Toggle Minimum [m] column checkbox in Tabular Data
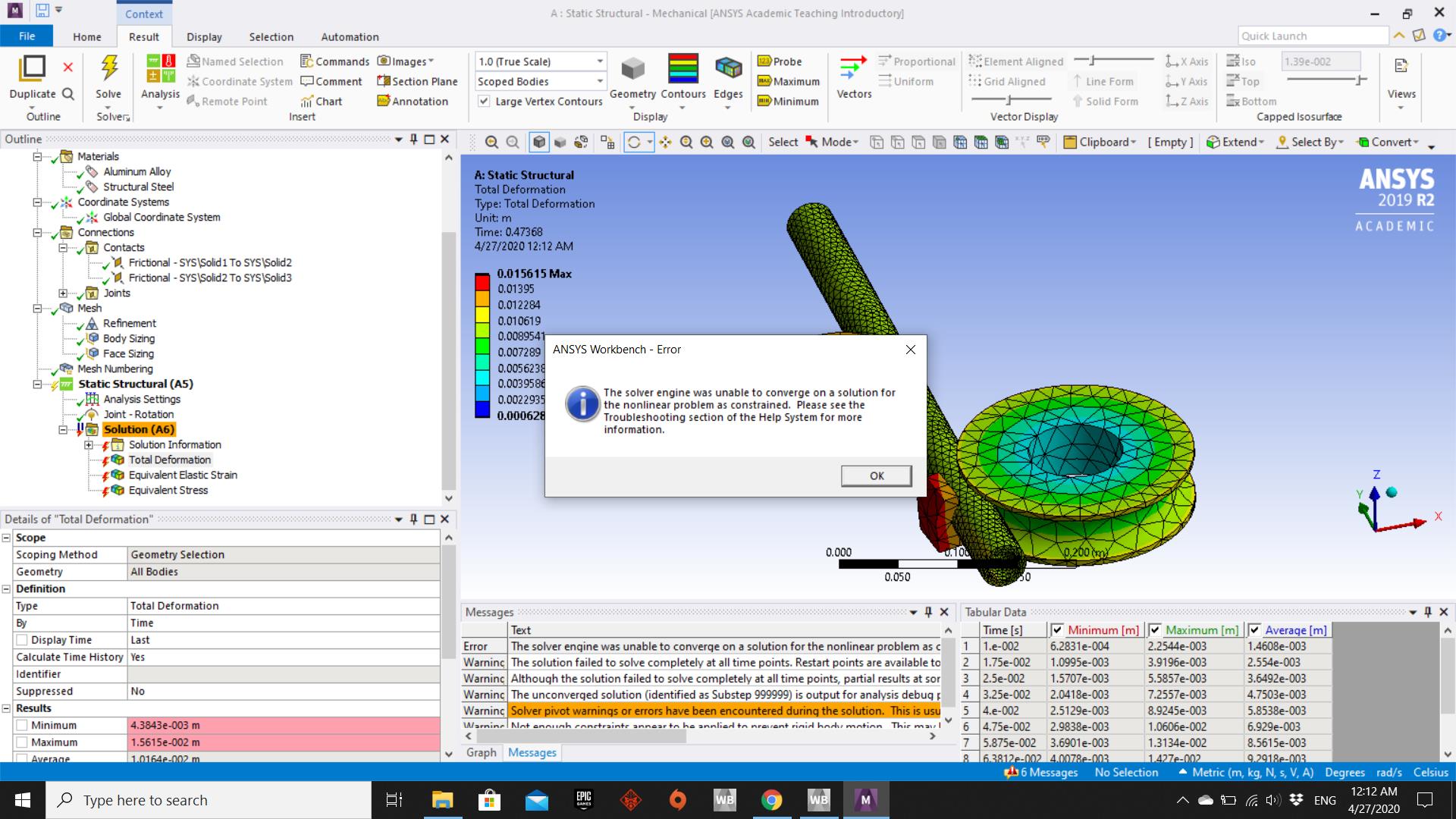 (1057, 630)
